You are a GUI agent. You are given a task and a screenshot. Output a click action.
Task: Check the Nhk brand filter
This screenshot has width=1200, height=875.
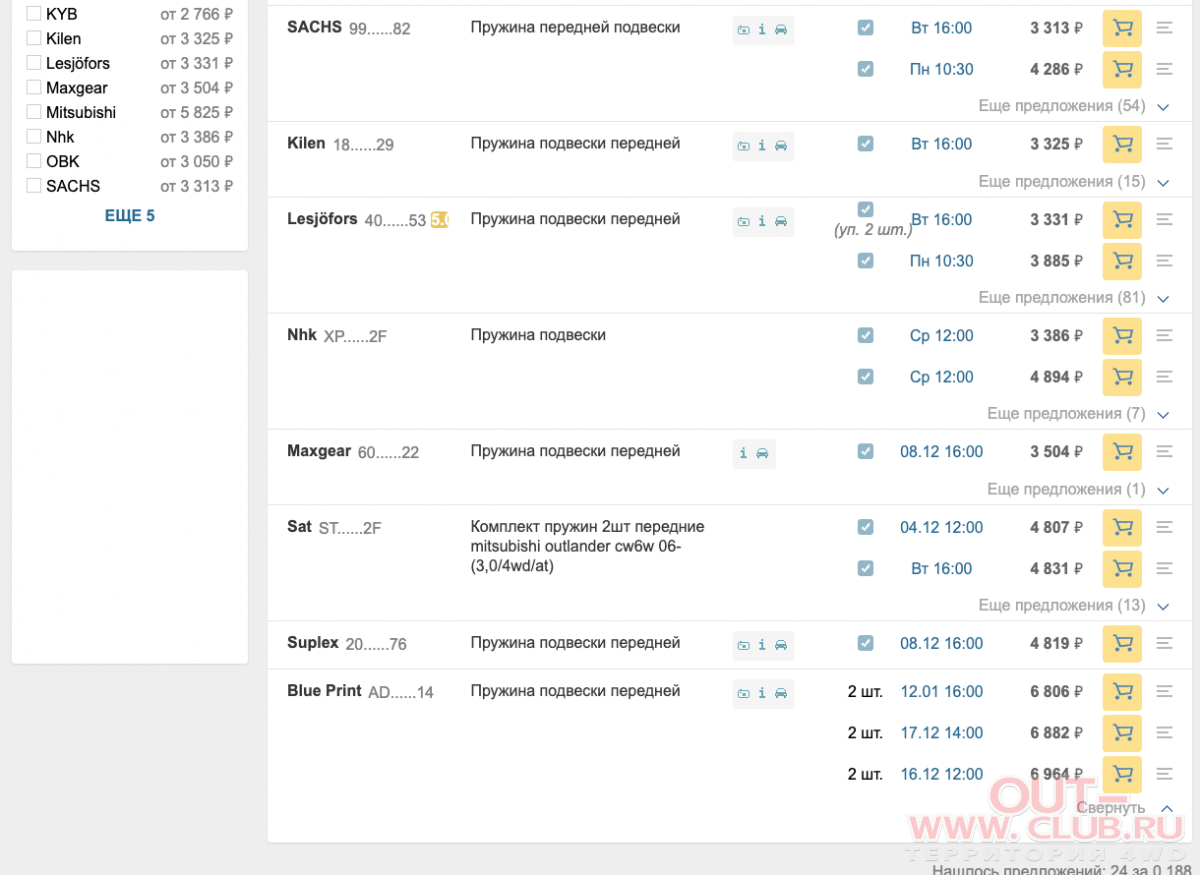34,136
